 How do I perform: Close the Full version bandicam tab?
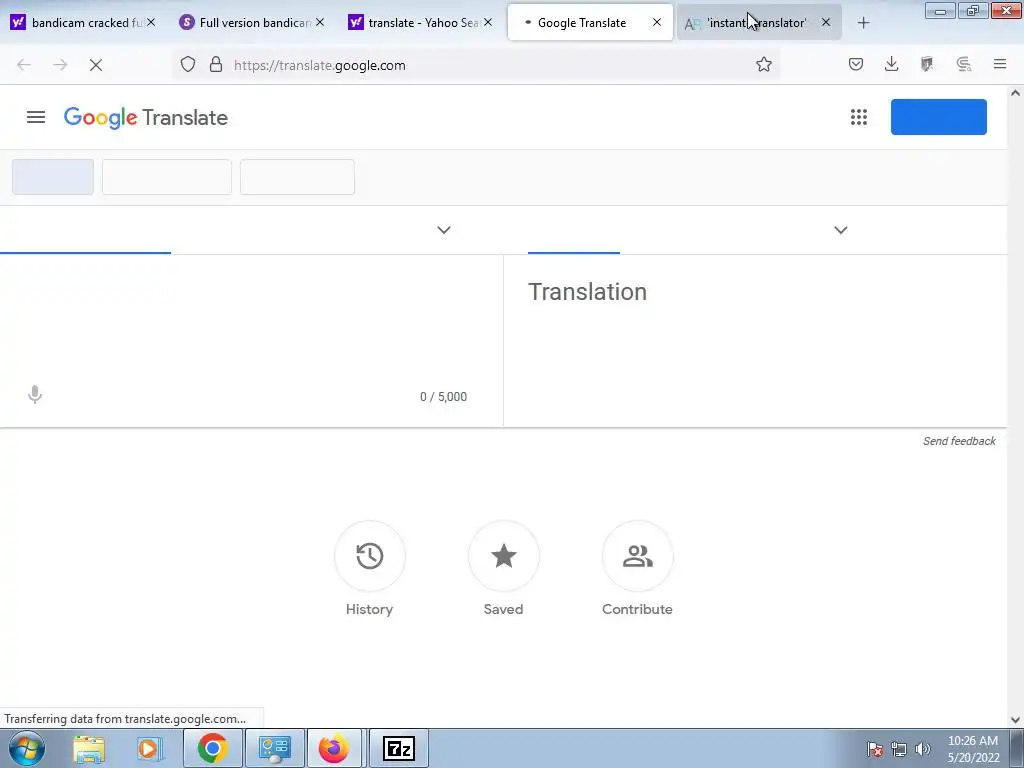coord(320,22)
